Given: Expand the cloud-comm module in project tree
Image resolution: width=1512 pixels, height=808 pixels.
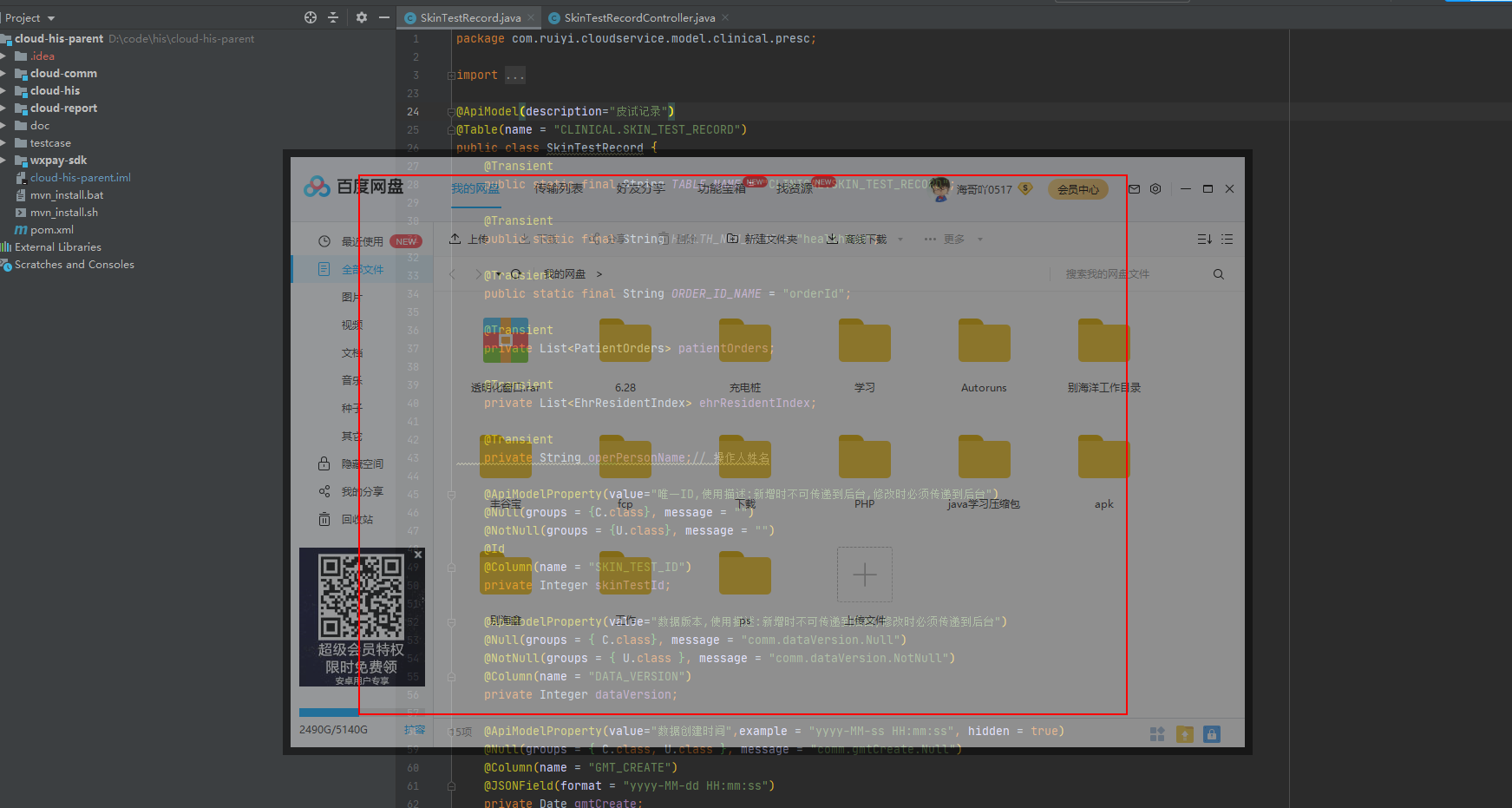Looking at the screenshot, I should tap(4, 74).
